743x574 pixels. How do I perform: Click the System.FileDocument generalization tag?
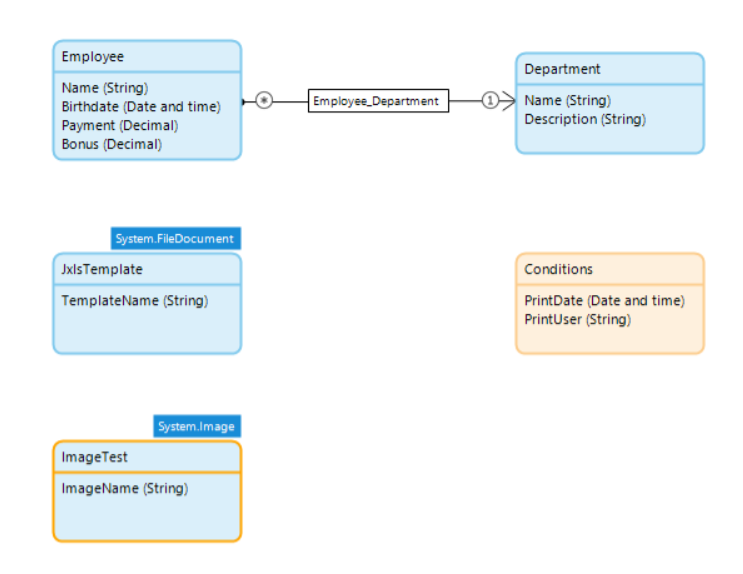(x=175, y=239)
